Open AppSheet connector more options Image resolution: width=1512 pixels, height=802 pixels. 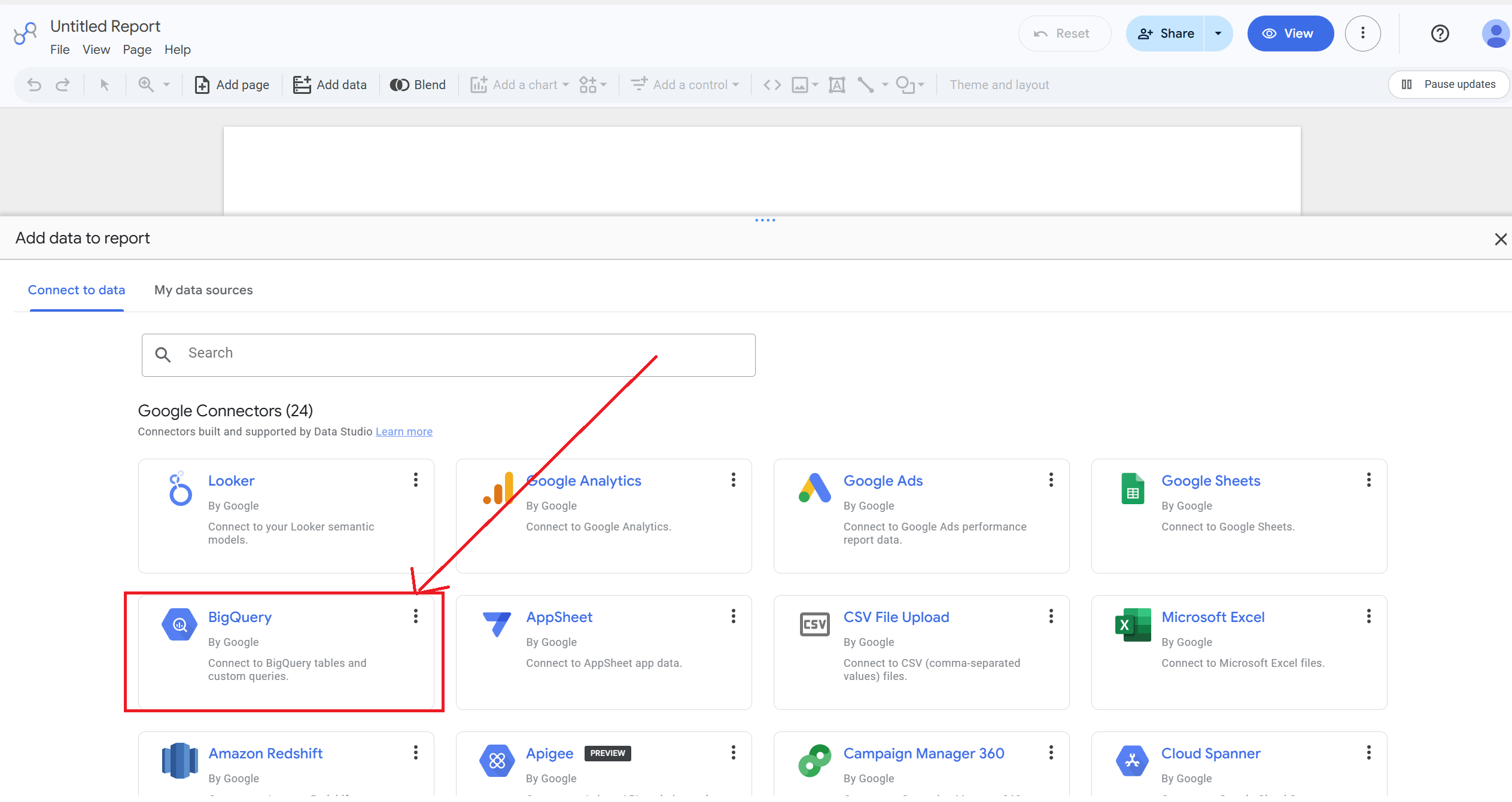coord(733,616)
